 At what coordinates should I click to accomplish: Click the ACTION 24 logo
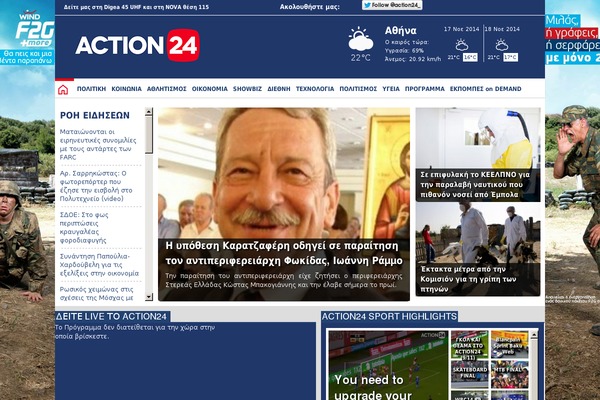coord(137,46)
